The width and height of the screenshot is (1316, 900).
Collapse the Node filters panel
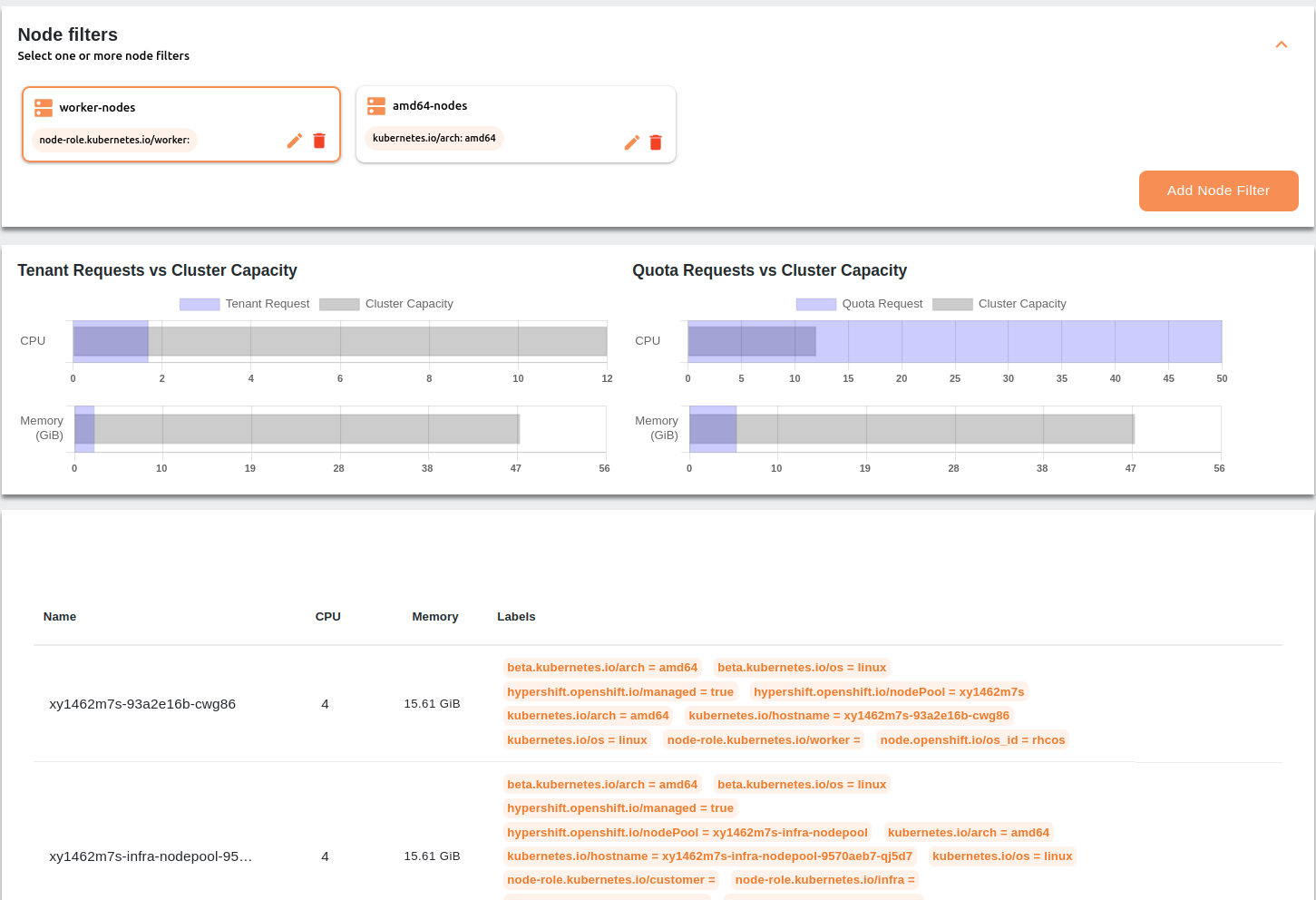click(1281, 44)
